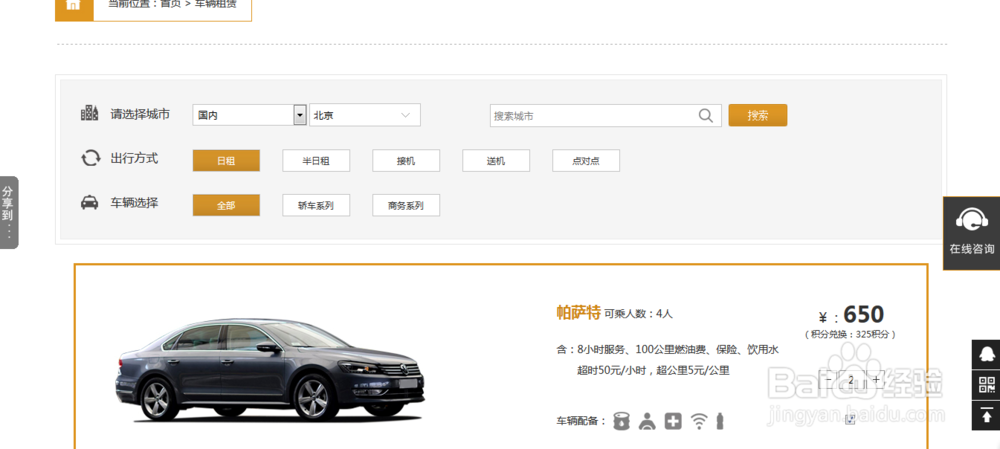This screenshot has width=1000, height=449.
Task: Click the 出行方式 label
Action: 134,158
